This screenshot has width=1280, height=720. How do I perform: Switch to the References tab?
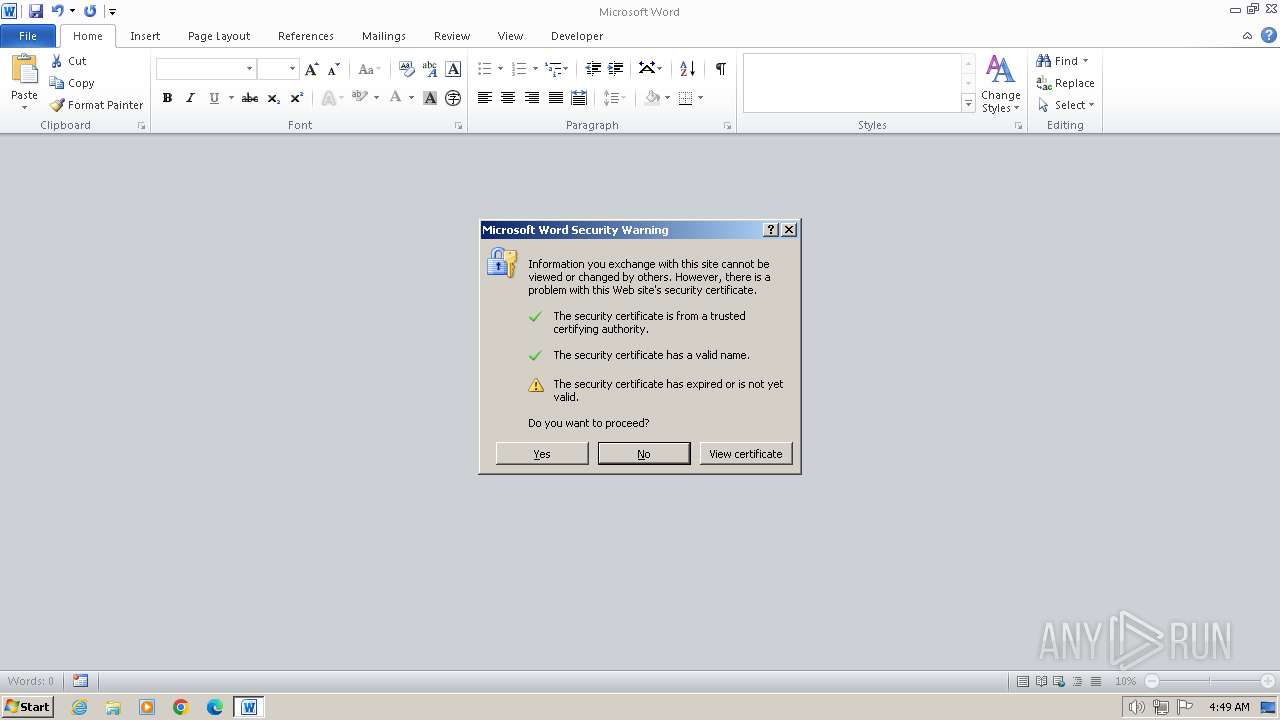tap(306, 36)
